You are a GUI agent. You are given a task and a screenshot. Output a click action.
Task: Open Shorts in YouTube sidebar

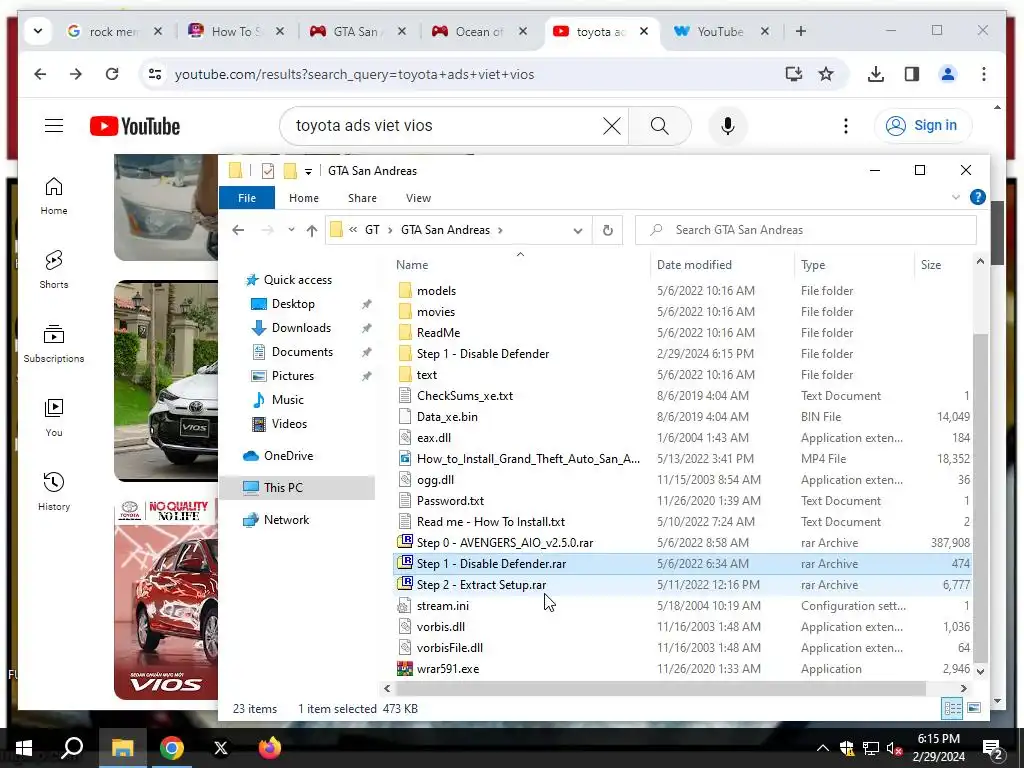point(54,270)
